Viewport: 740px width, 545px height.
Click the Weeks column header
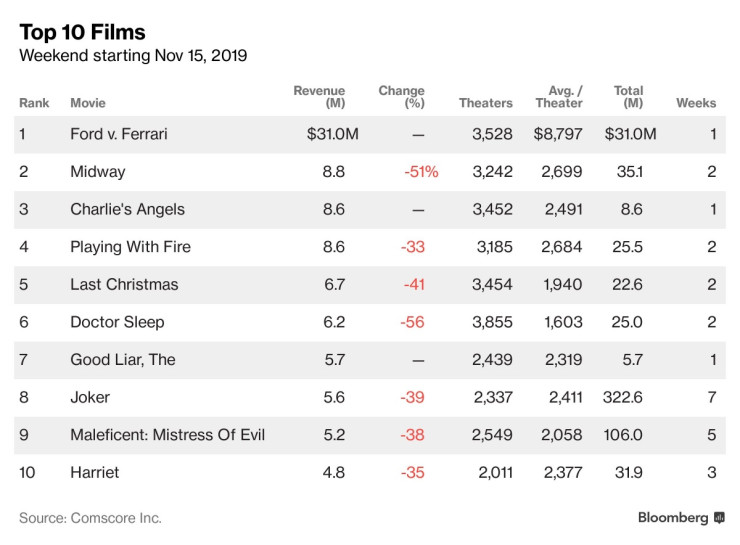pyautogui.click(x=696, y=103)
